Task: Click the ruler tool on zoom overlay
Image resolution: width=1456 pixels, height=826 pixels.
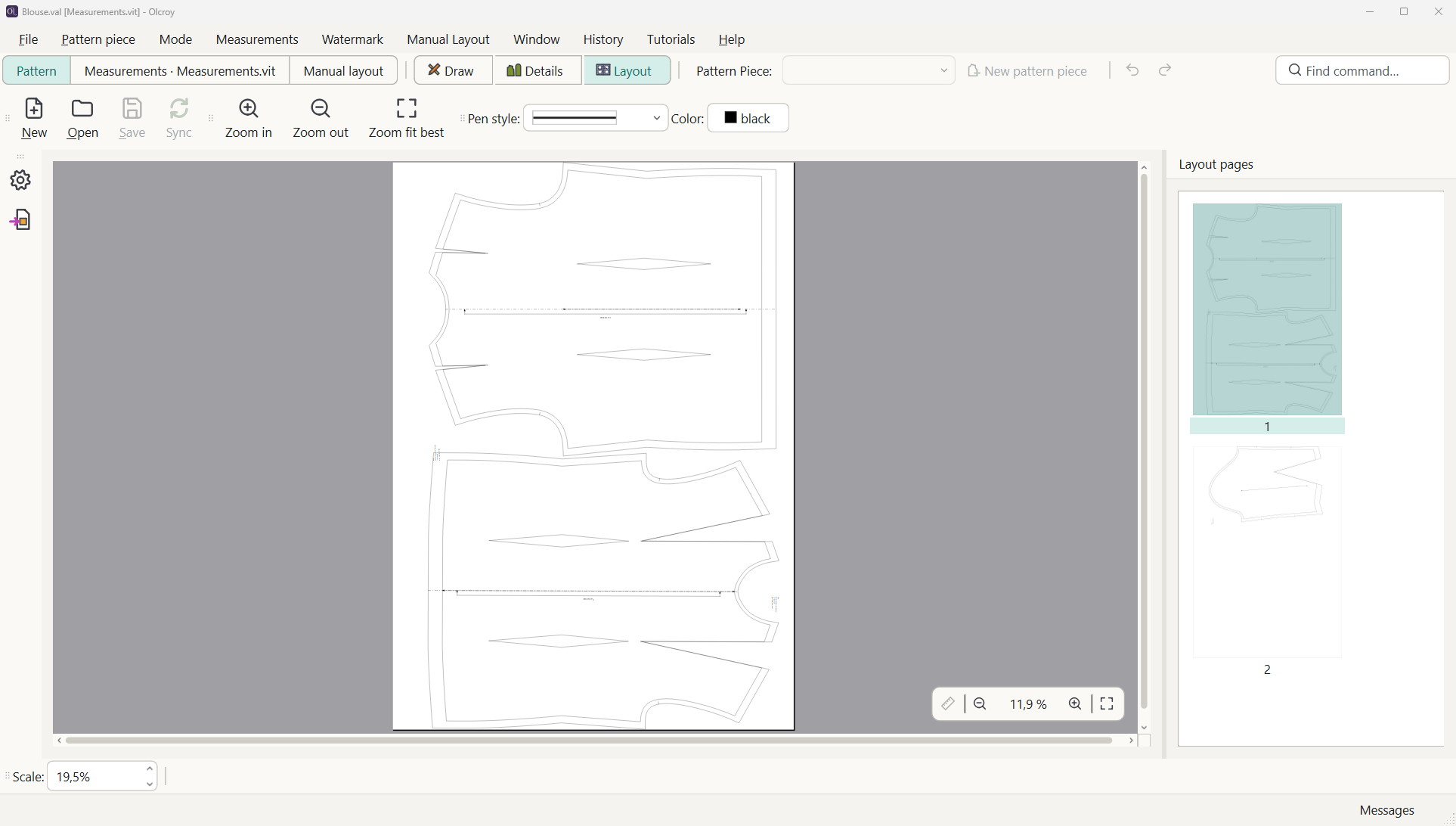Action: [x=948, y=704]
